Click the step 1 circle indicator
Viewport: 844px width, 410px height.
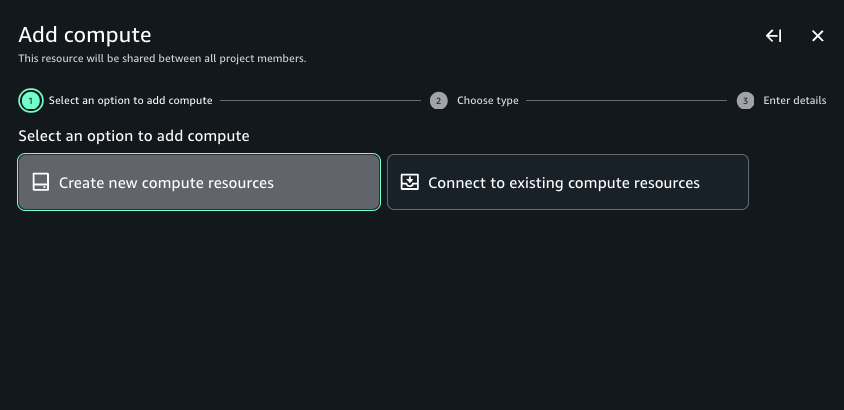pos(31,101)
